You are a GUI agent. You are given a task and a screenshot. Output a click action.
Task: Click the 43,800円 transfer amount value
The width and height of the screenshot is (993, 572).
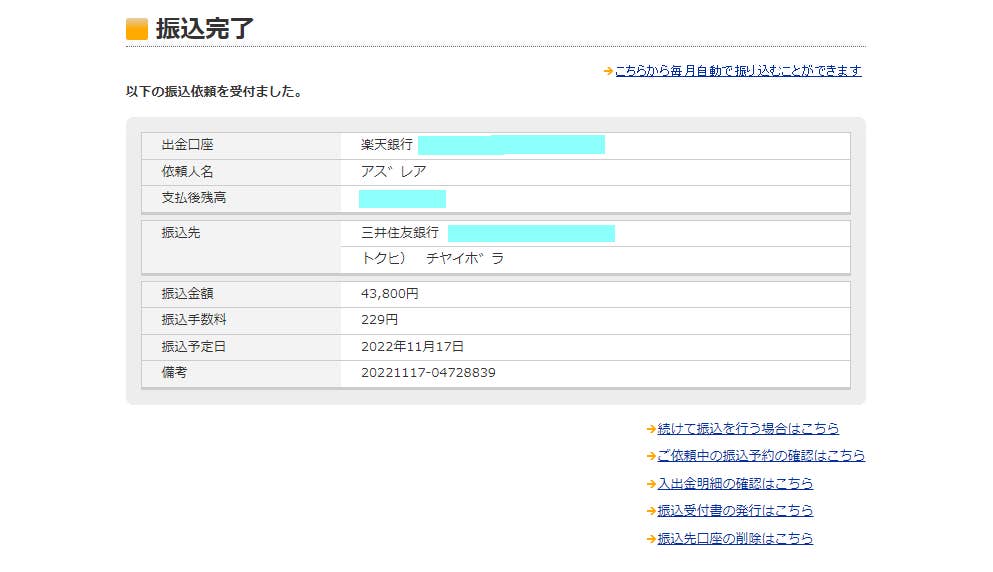390,294
